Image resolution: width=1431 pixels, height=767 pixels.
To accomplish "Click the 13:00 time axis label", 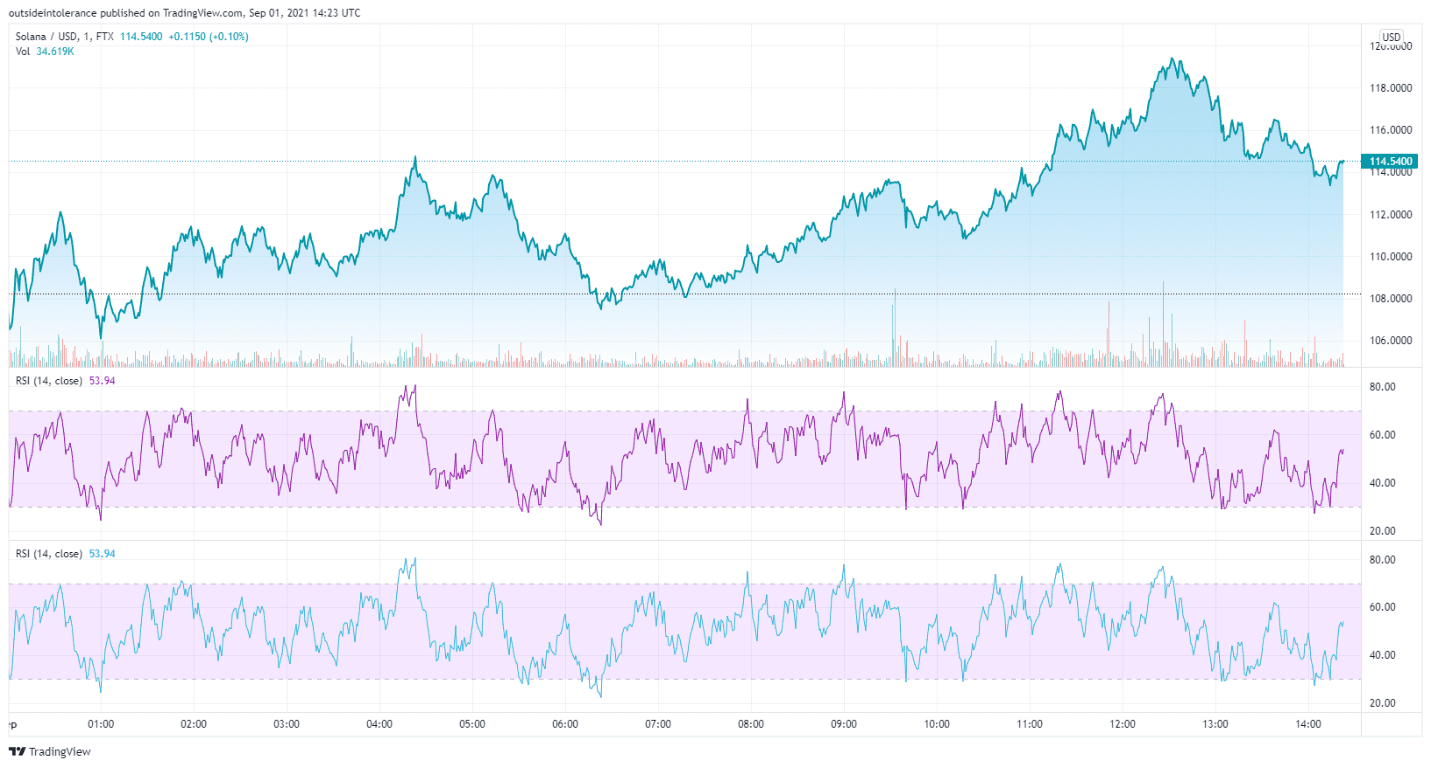I will click(1216, 724).
